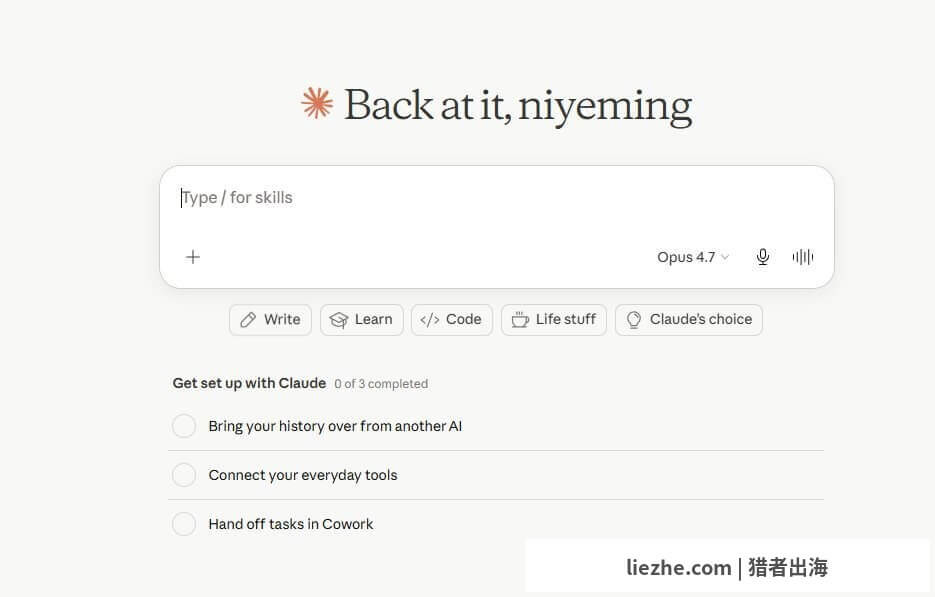935x597 pixels.
Task: Click the 'Back at it, niyeming' greeting
Action: point(518,106)
